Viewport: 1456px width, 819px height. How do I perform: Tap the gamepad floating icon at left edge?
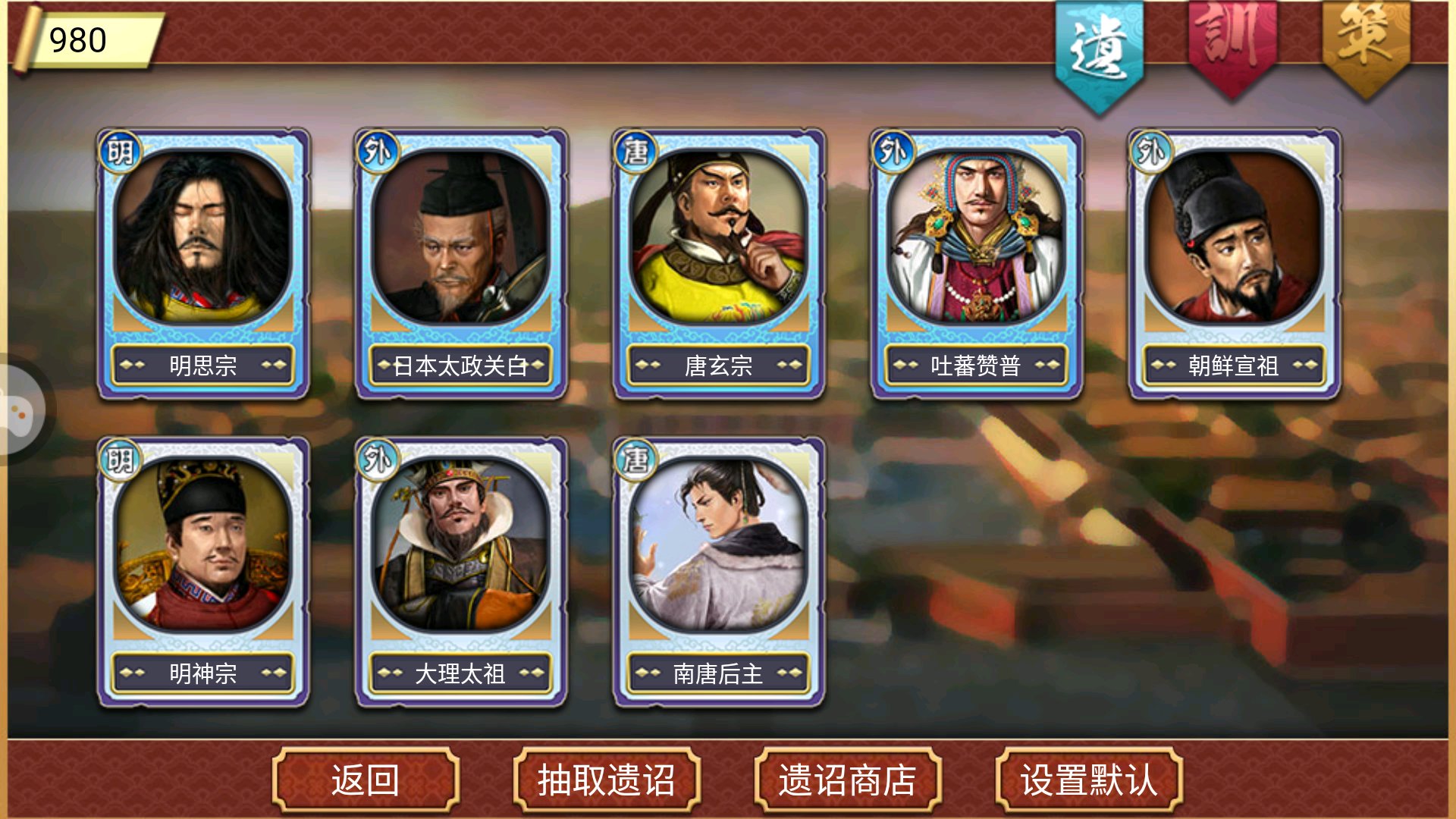19,410
